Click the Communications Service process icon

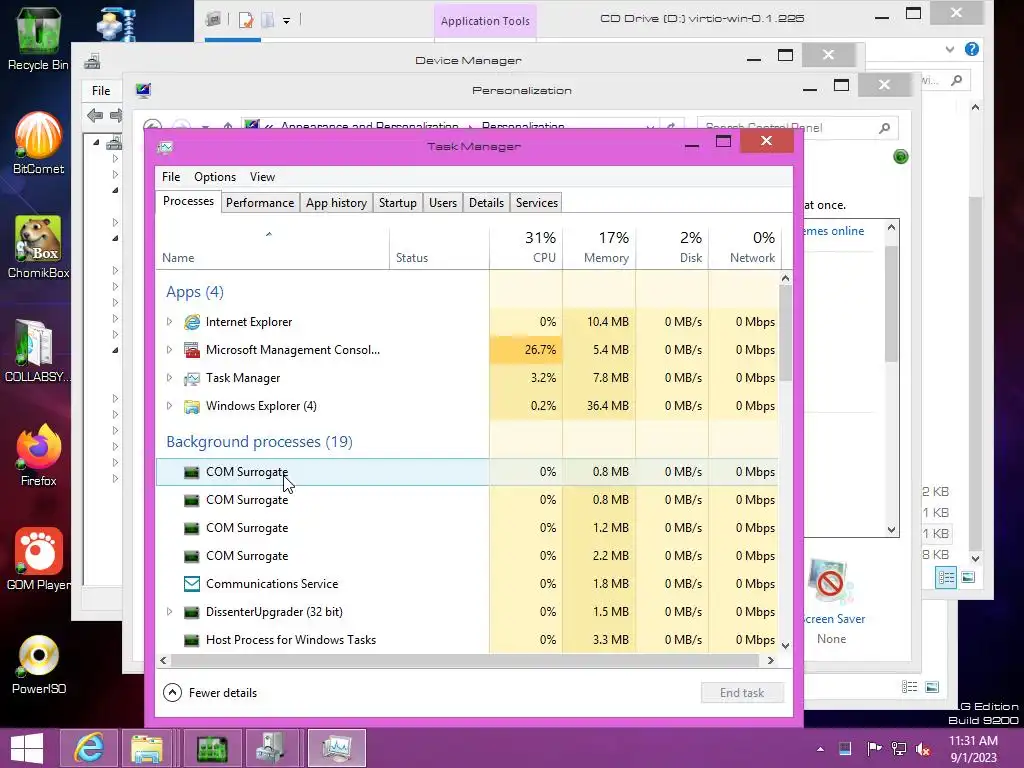[x=191, y=584]
